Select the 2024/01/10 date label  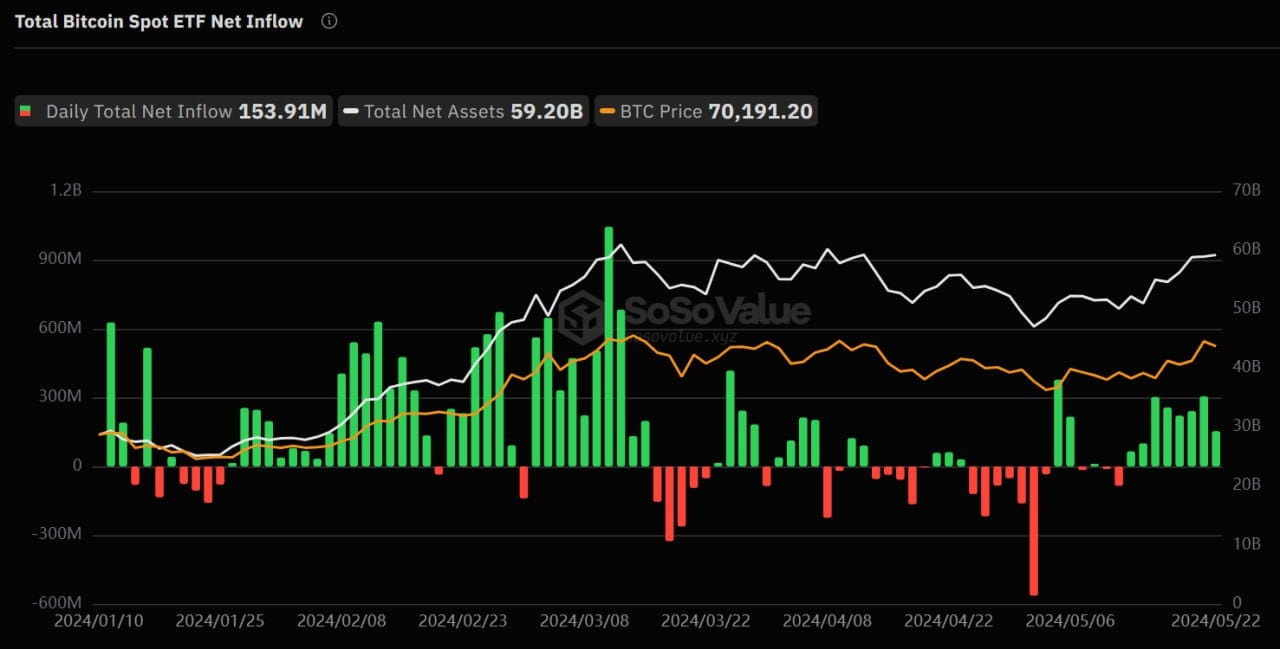tap(101, 620)
